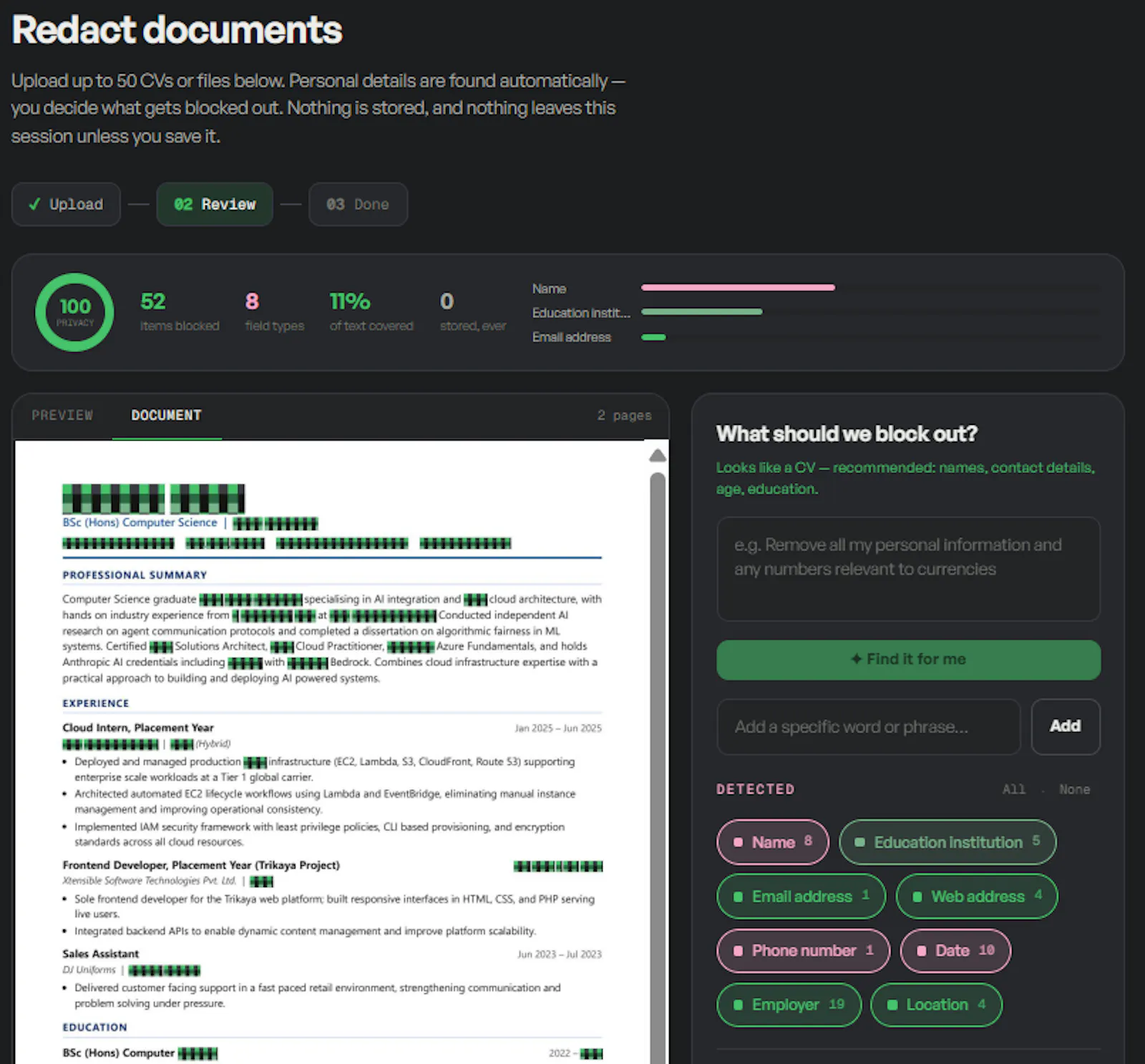
Task: Click the pink Name coverage bar
Action: [x=738, y=288]
